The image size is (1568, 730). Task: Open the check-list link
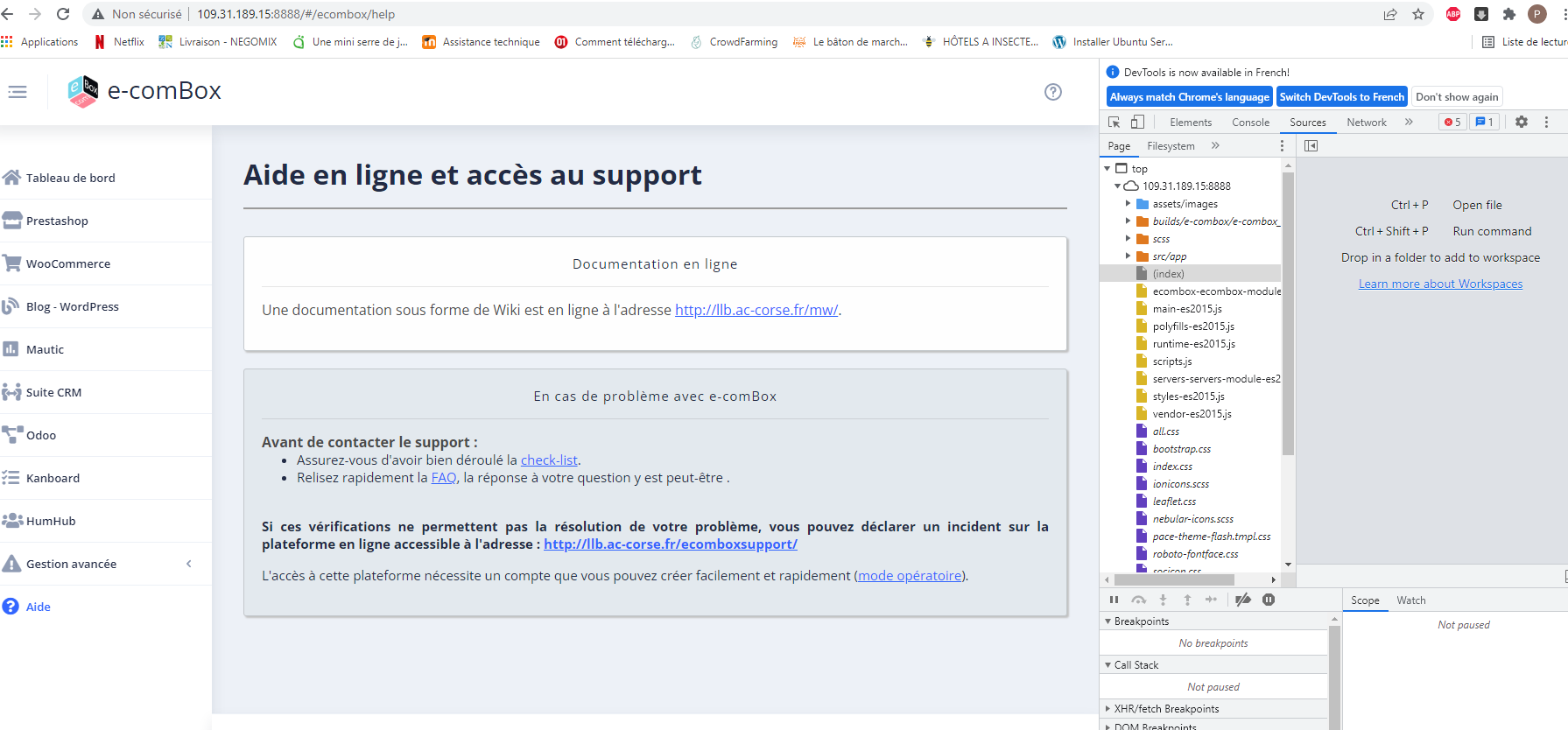pyautogui.click(x=549, y=460)
